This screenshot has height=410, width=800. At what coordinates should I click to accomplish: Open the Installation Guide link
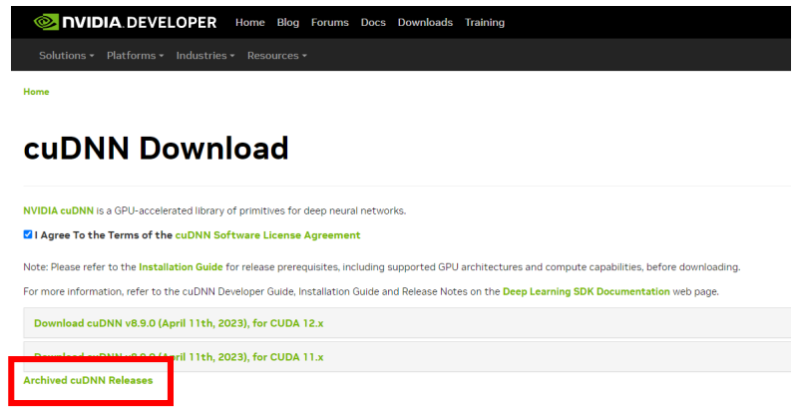pyautogui.click(x=181, y=267)
